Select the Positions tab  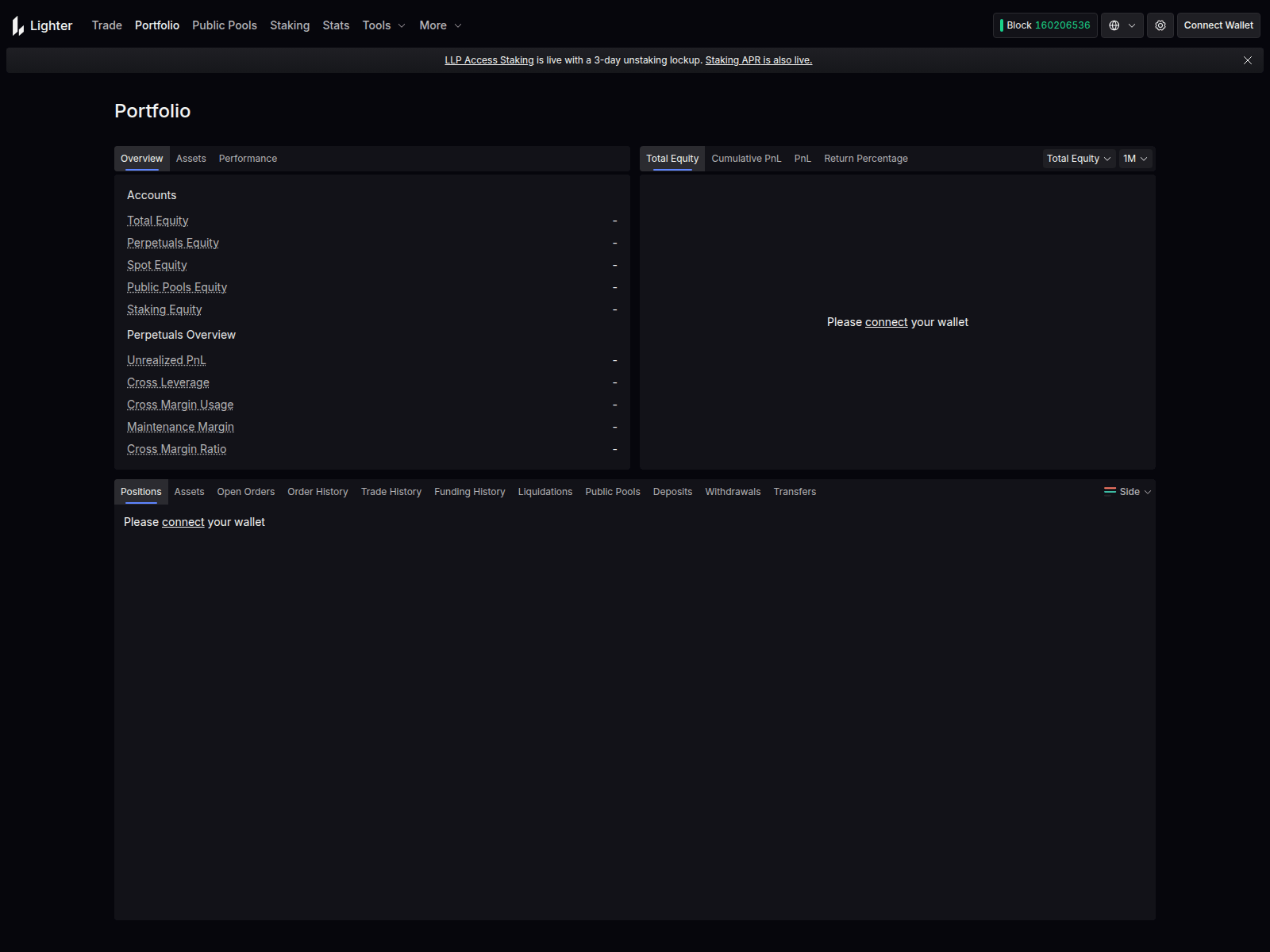[141, 492]
